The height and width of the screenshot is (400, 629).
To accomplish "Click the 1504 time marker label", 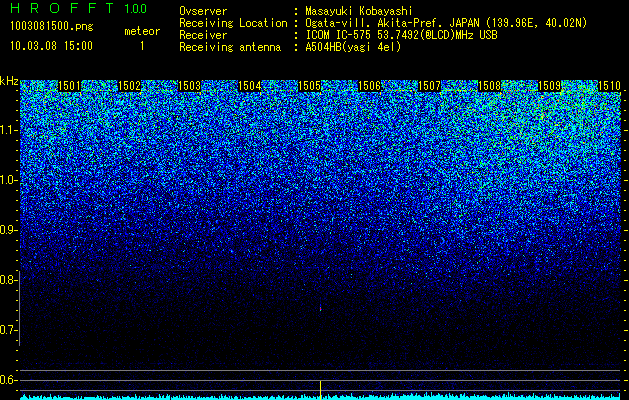I will point(250,86).
